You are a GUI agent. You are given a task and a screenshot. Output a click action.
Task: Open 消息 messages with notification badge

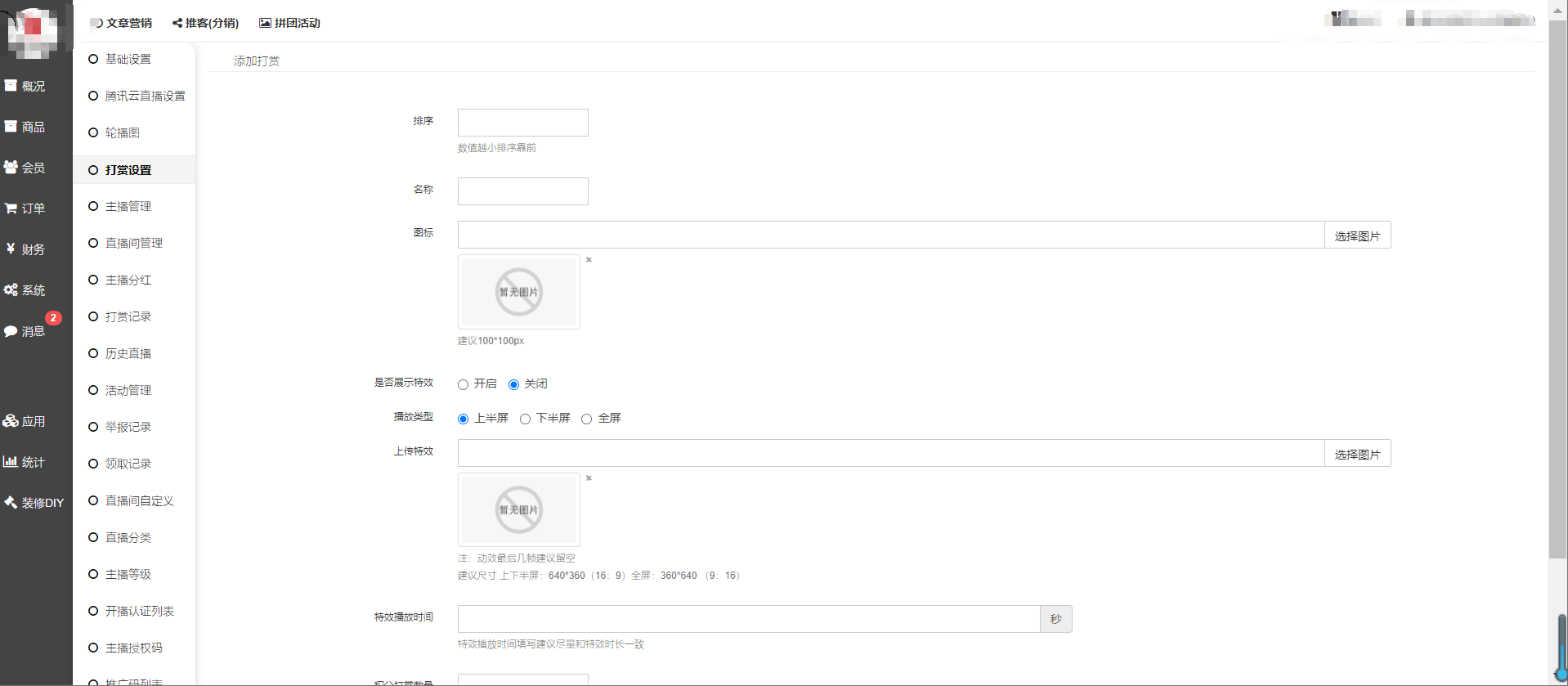[25, 330]
